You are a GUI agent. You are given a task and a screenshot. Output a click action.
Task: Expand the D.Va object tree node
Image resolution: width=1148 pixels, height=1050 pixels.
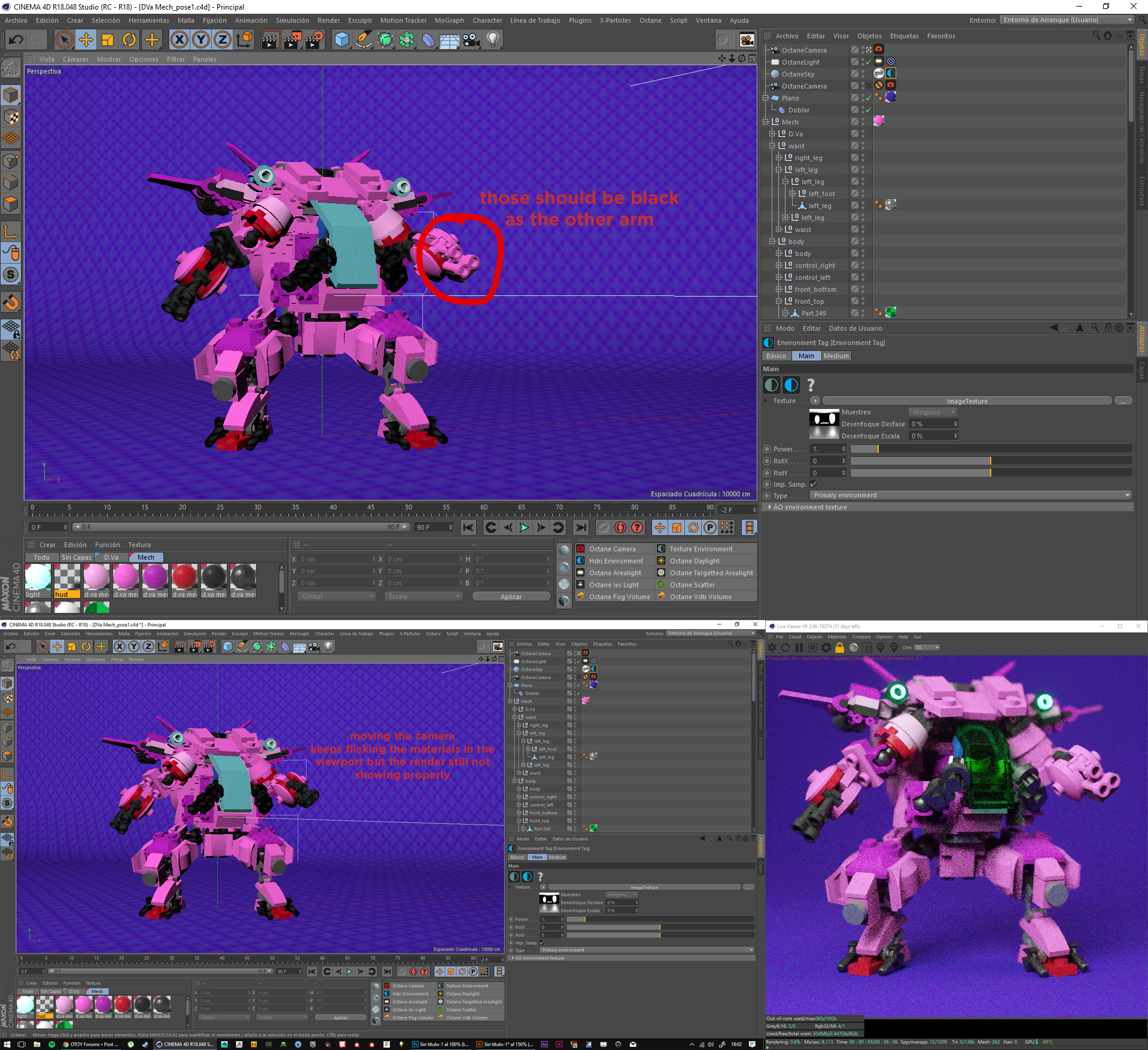point(772,134)
